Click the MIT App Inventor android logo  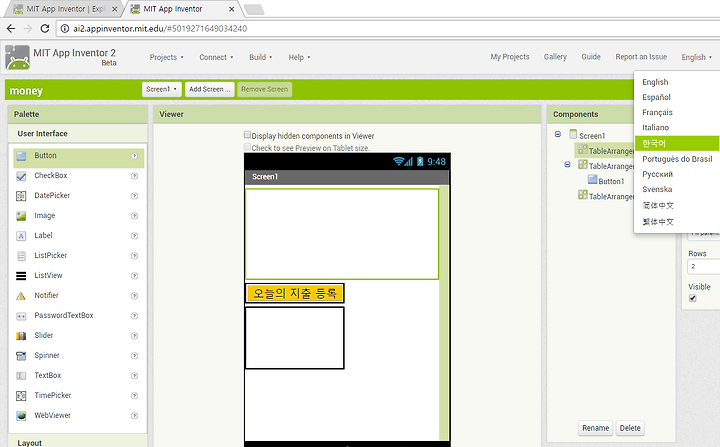point(17,57)
